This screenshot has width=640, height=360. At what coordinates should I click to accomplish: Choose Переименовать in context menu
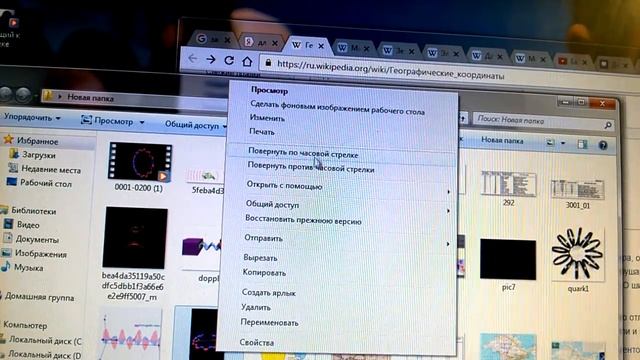269,322
